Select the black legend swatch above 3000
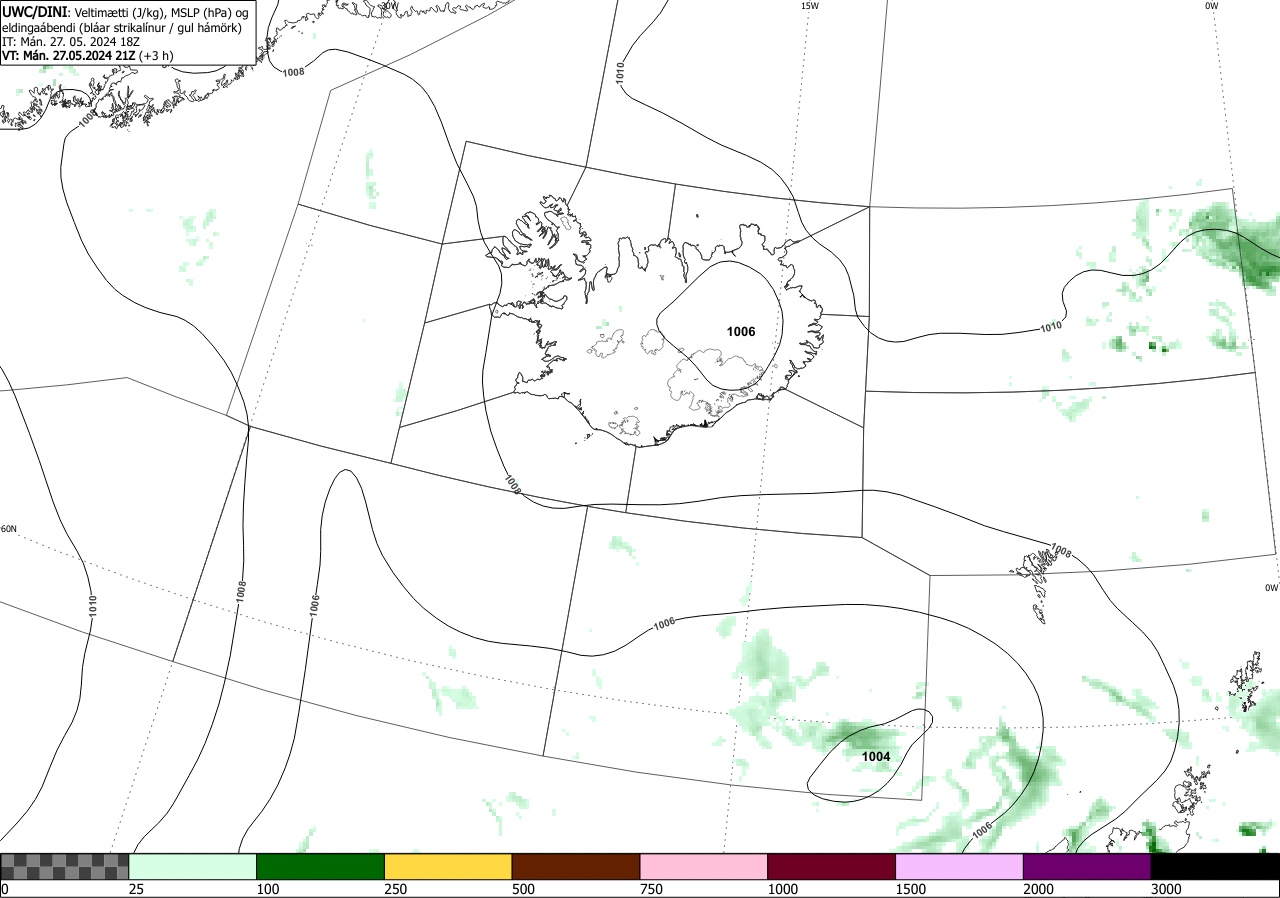The height and width of the screenshot is (898, 1280). point(1215,866)
